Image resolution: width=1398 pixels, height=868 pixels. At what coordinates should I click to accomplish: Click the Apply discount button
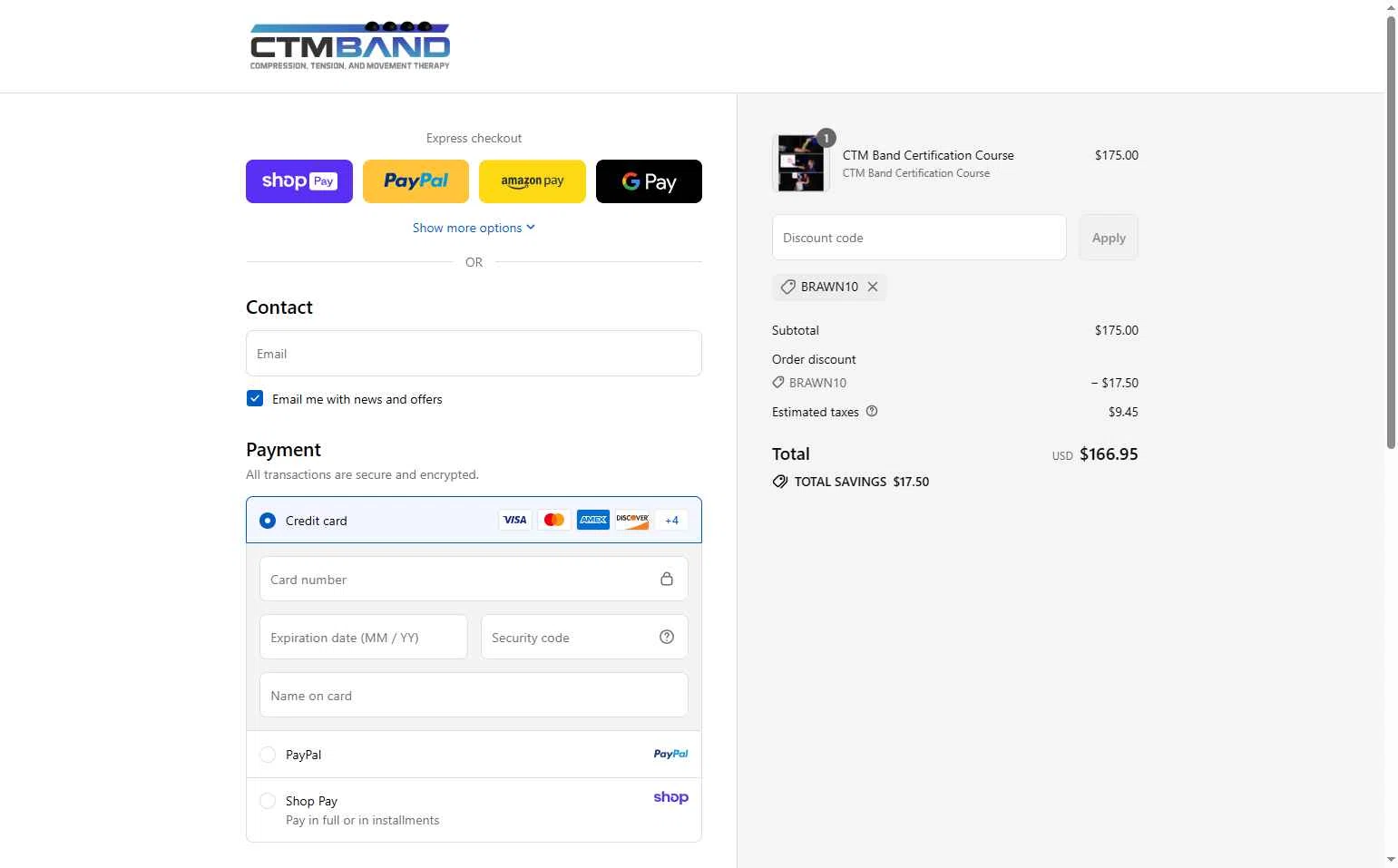click(x=1109, y=238)
